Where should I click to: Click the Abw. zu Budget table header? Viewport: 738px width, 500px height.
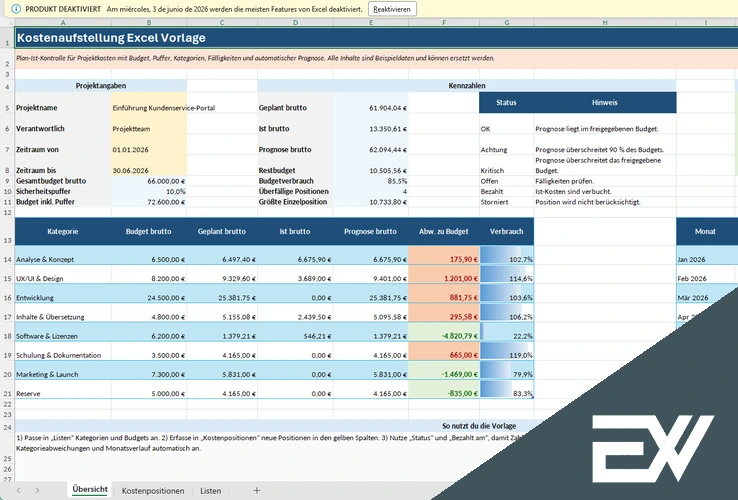click(444, 231)
